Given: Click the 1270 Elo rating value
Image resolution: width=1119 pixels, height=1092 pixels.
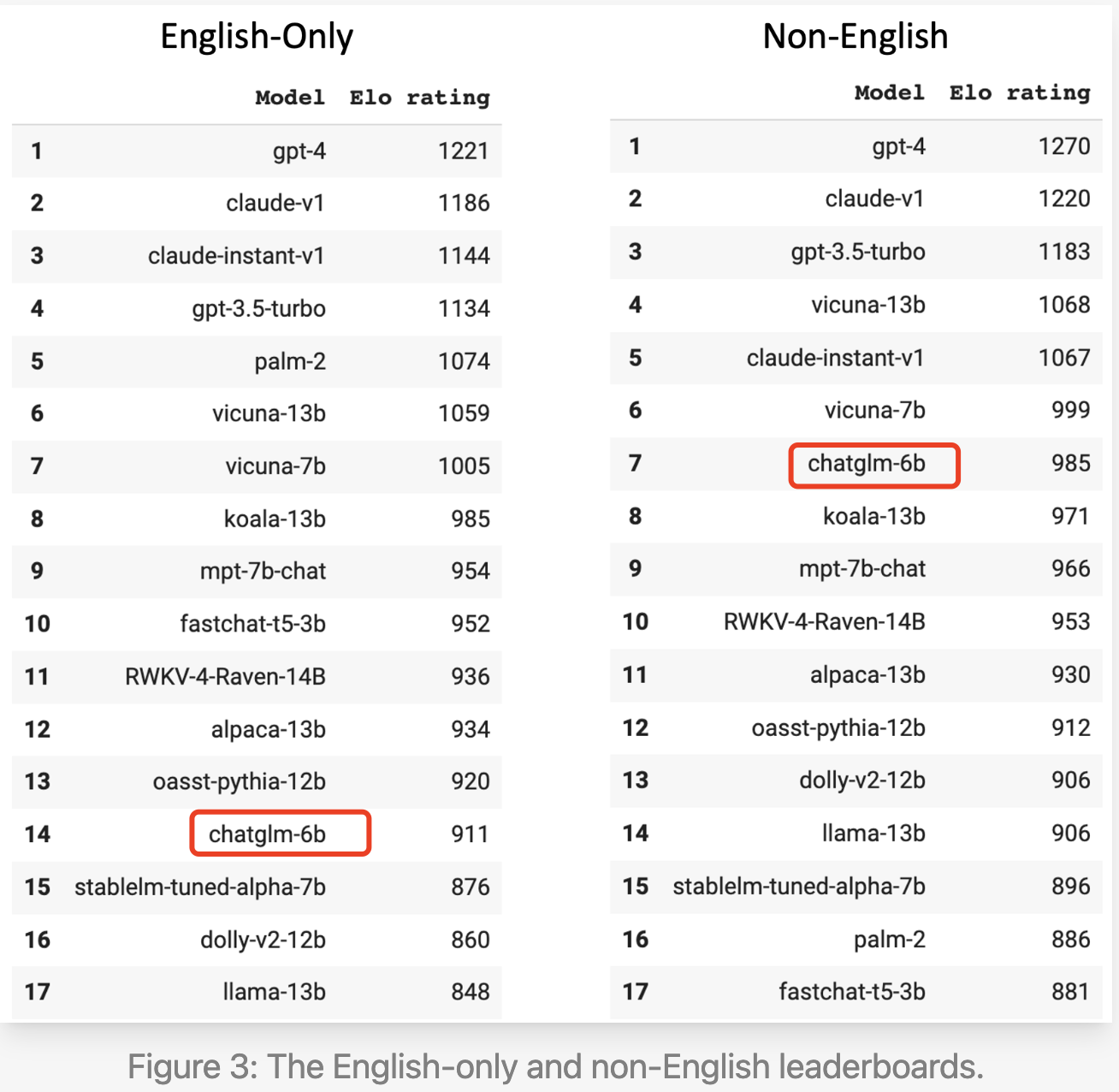Looking at the screenshot, I should (1064, 146).
